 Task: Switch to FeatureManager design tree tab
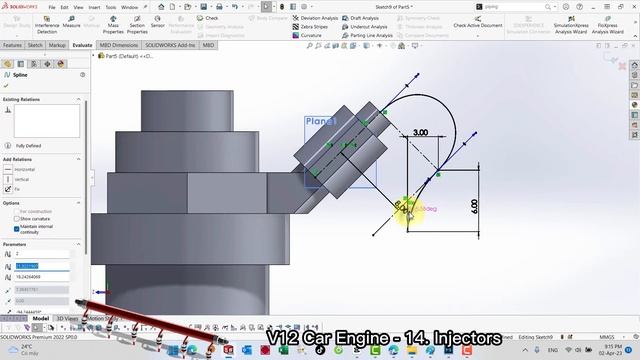click(x=7, y=64)
